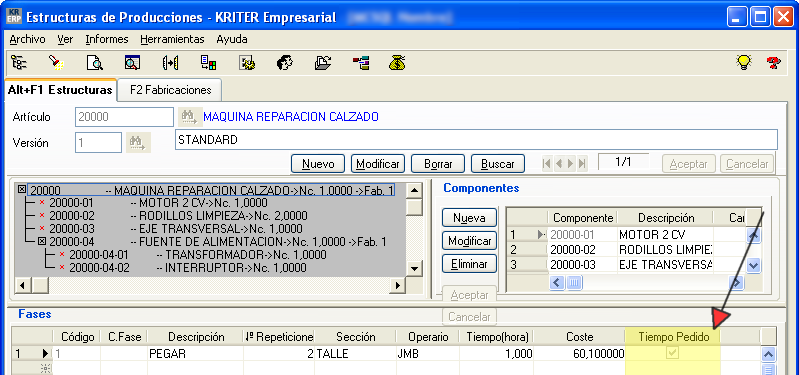Click the Nueva button in Componentes
799x375 pixels.
click(x=469, y=218)
